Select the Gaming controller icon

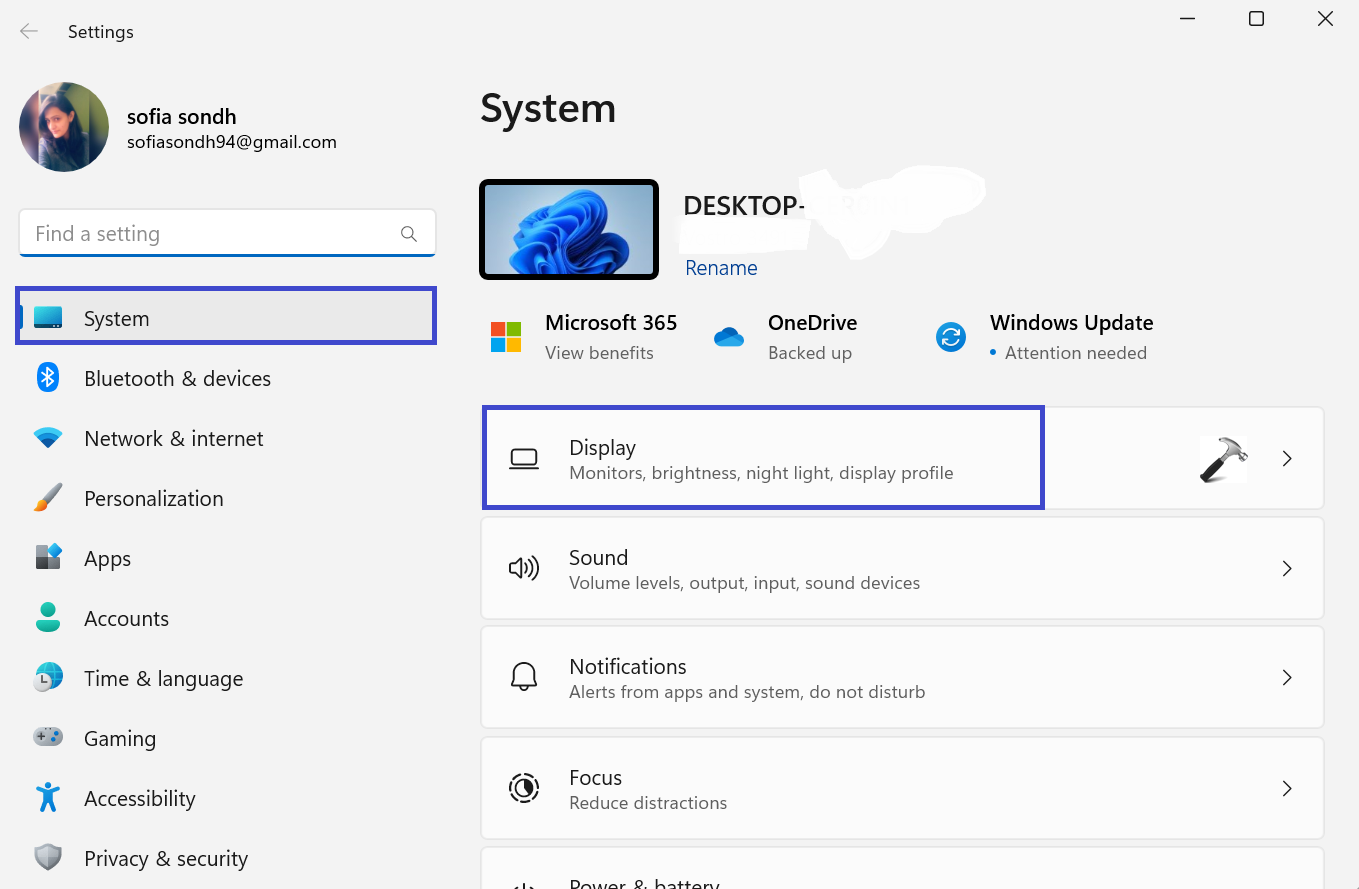[x=48, y=738]
